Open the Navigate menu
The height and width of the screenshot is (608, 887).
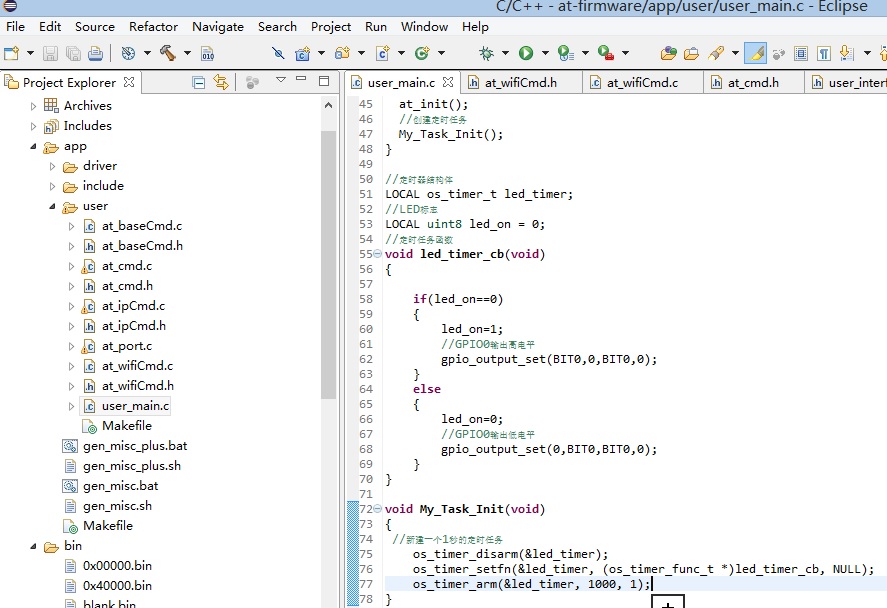[x=218, y=27]
